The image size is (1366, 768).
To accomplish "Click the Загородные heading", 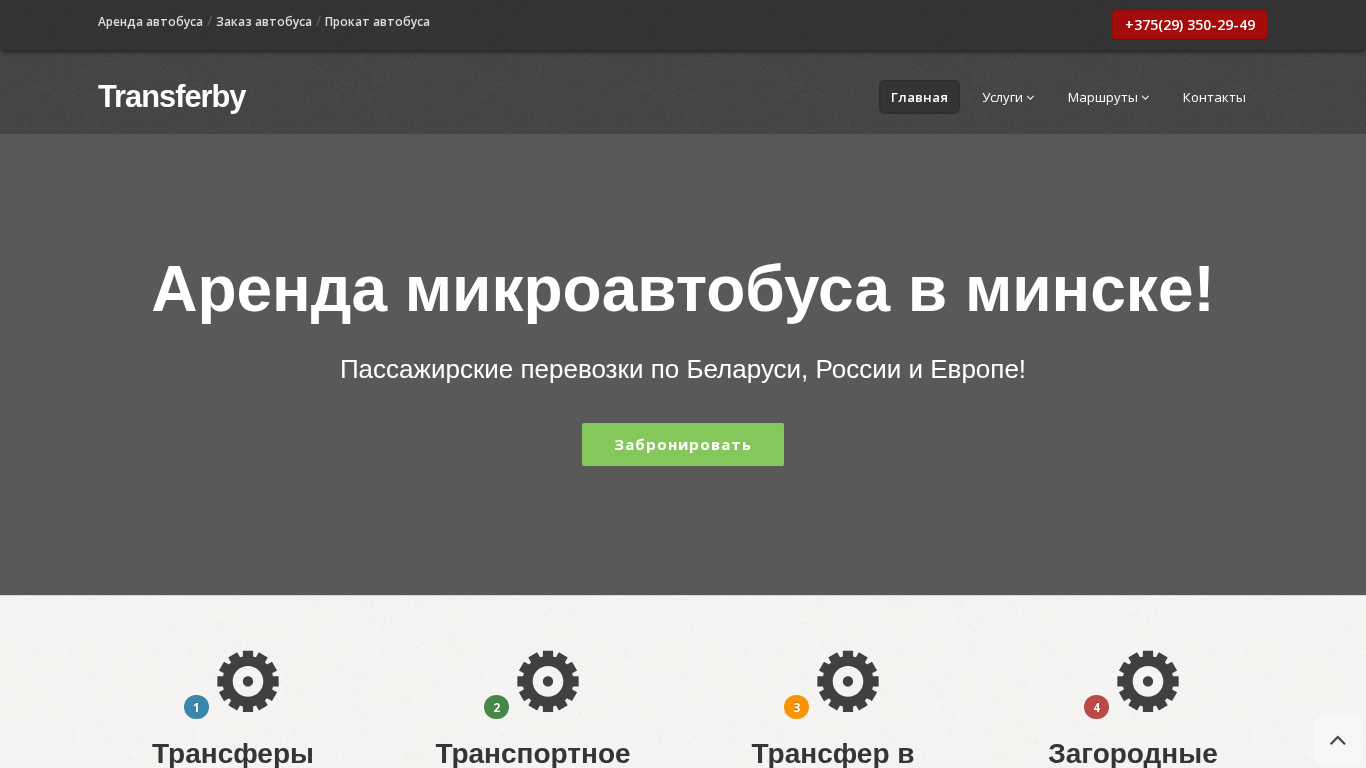I will pyautogui.click(x=1133, y=753).
